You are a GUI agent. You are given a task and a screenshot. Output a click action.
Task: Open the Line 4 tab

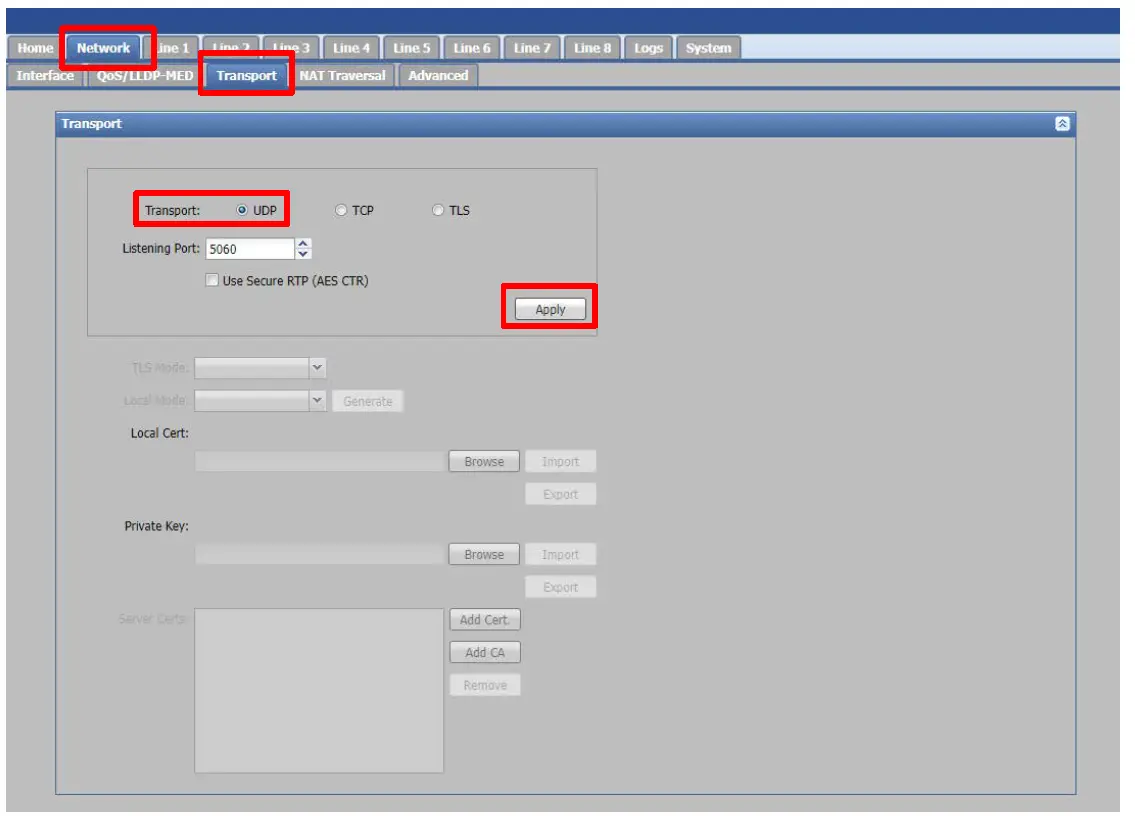tap(352, 48)
